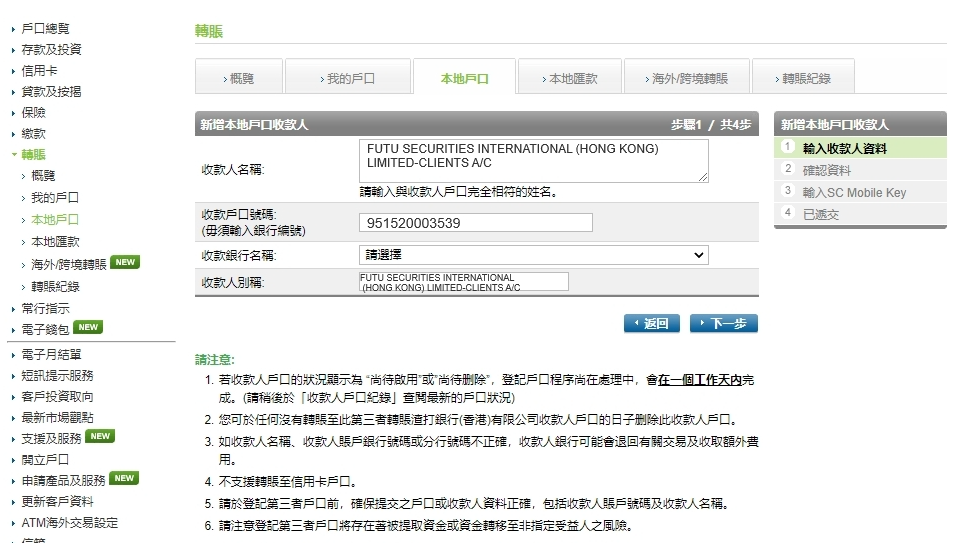Click the 收款人別稱 input field
Screen dimensions: 977x543
[x=464, y=282]
